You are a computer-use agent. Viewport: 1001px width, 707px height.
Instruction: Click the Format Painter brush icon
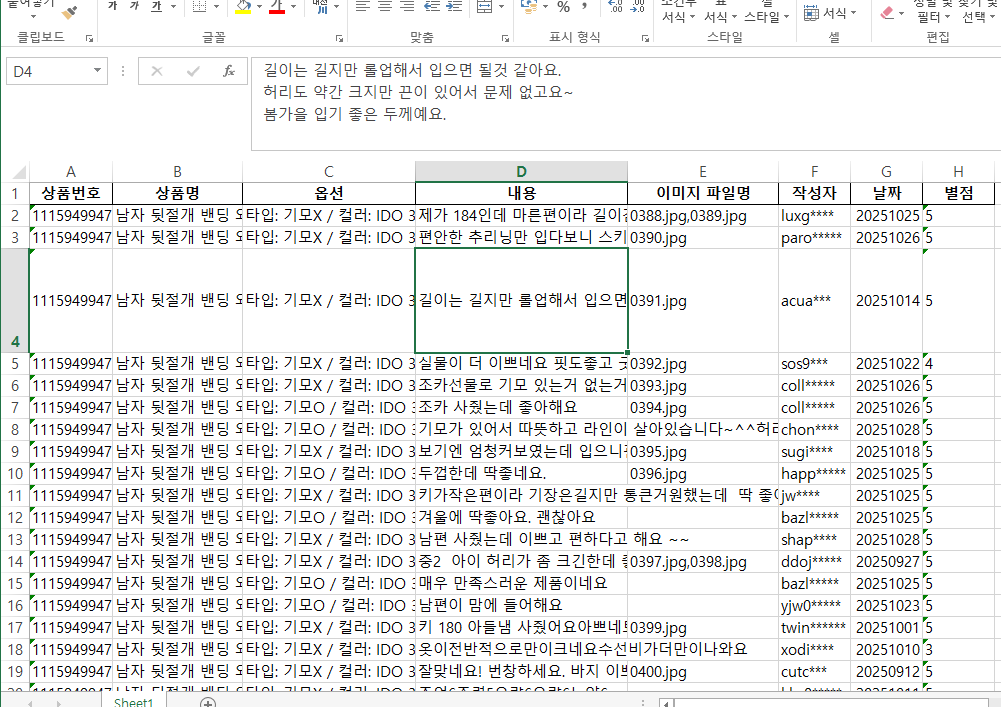tap(70, 12)
